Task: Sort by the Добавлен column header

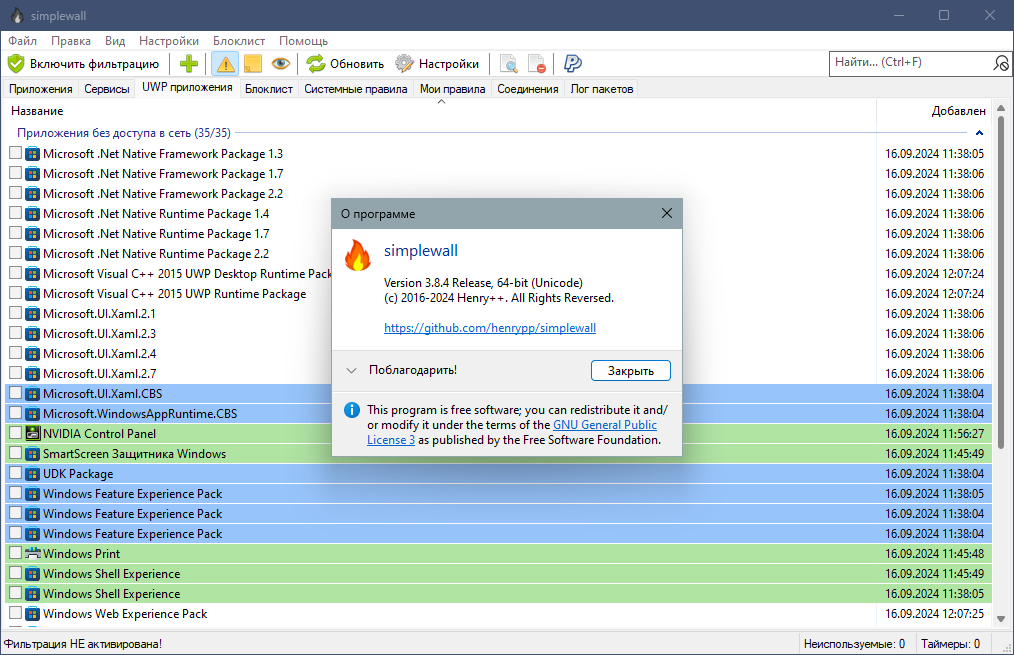Action: pos(934,111)
